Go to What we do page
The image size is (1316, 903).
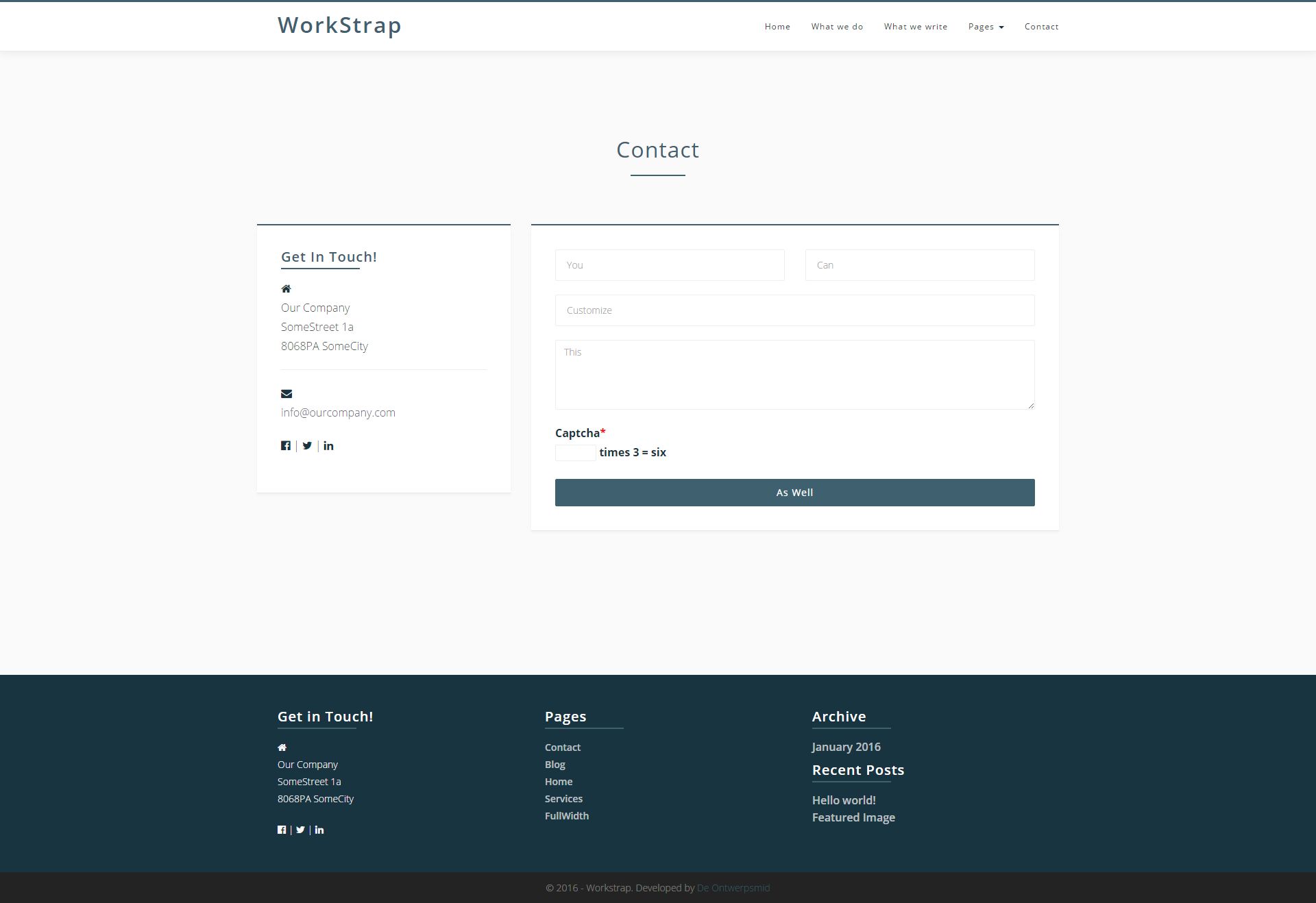[x=837, y=27]
